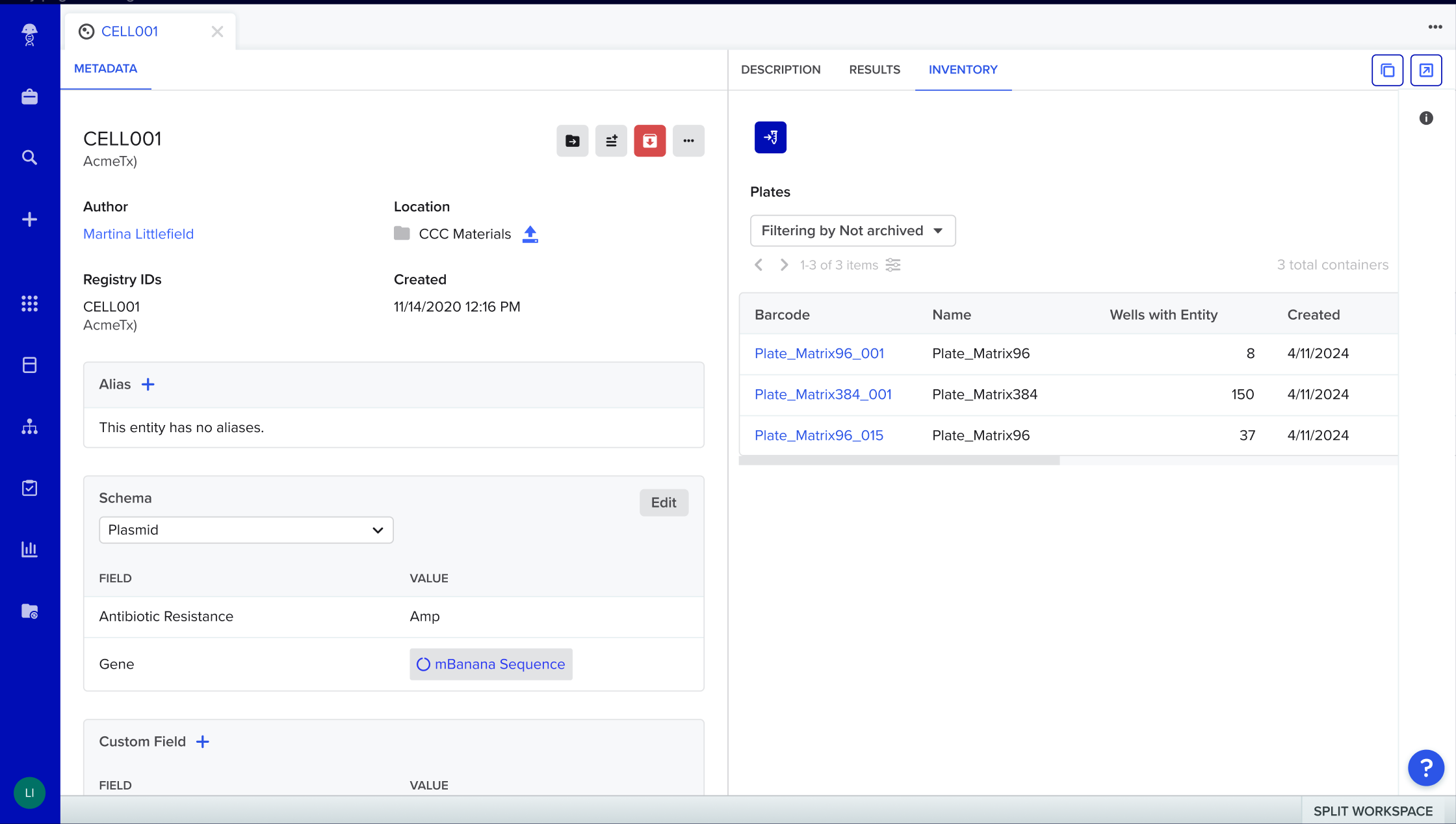The height and width of the screenshot is (824, 1456).
Task: Click the '1-3 of 3 items' text
Action: (838, 265)
